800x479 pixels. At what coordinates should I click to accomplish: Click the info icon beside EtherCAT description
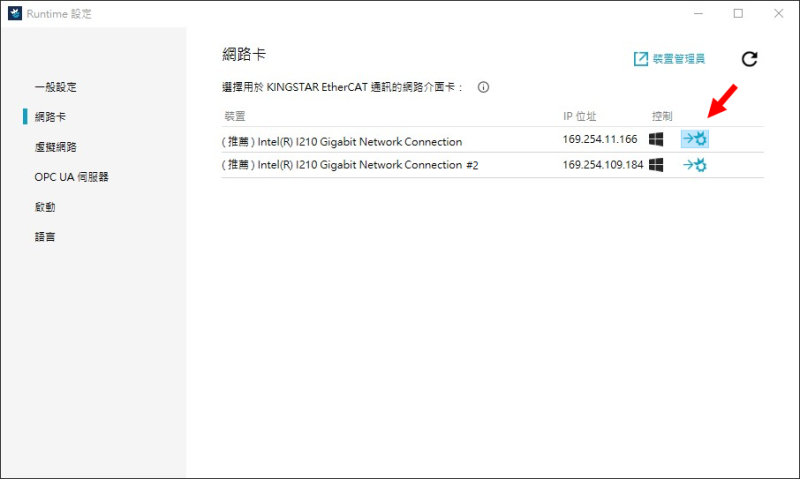pyautogui.click(x=483, y=87)
